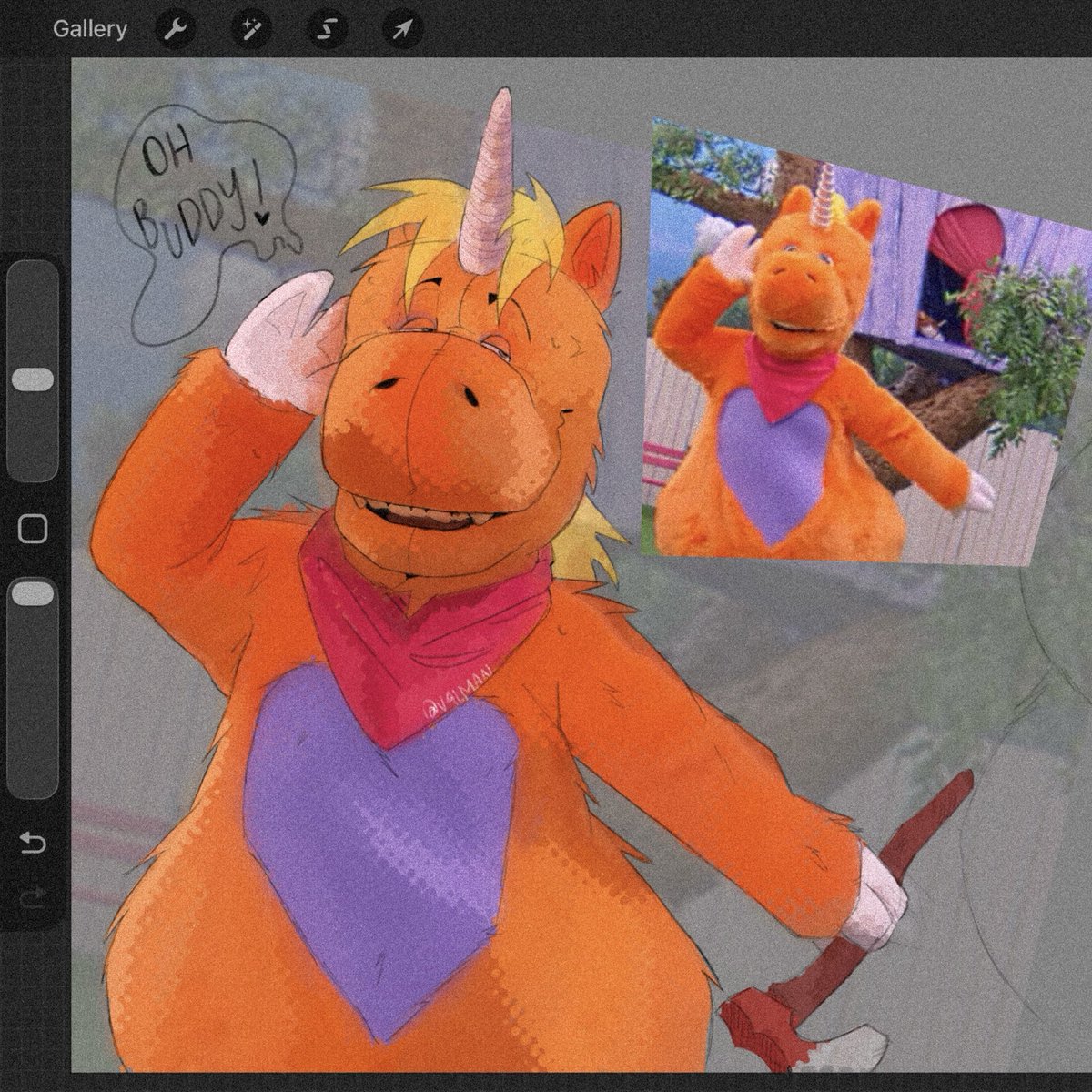The width and height of the screenshot is (1092, 1092).
Task: Select the reference photo of the unicorn costume
Action: click(864, 341)
